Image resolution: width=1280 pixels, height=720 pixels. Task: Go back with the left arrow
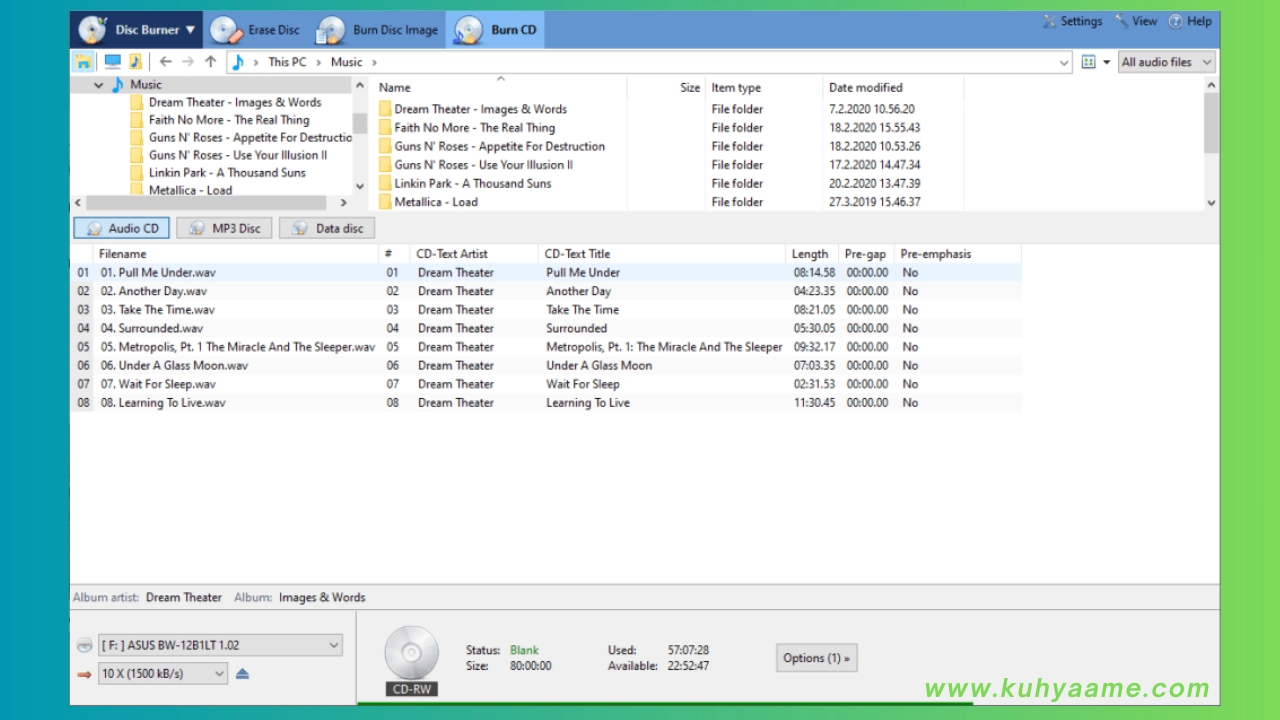point(166,62)
